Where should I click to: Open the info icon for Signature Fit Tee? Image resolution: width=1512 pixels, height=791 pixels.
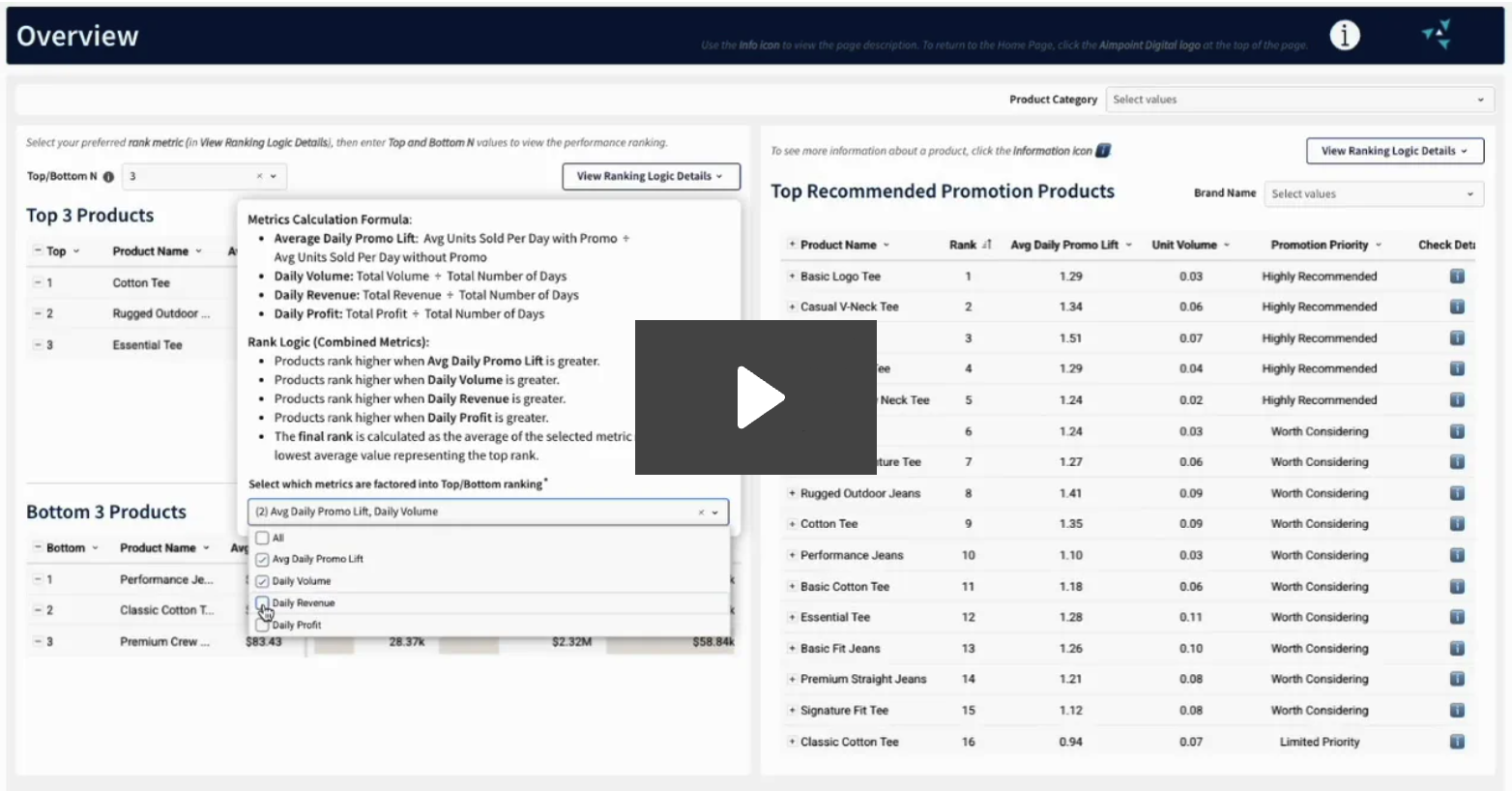point(1458,710)
